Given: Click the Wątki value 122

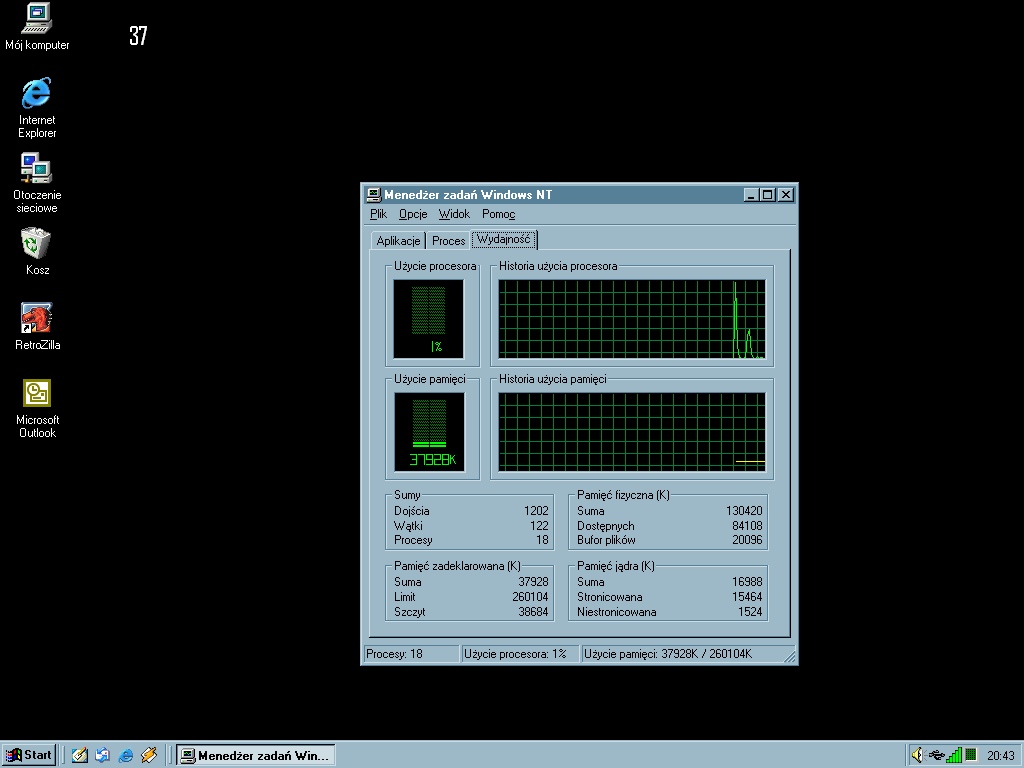Looking at the screenshot, I should coord(539,526).
